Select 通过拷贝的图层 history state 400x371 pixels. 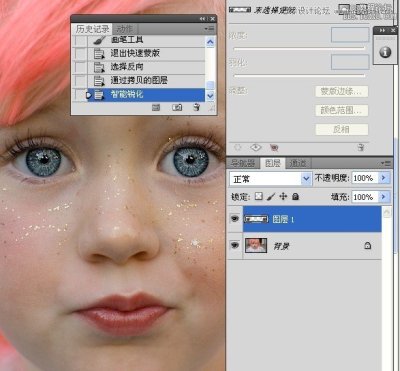138,80
